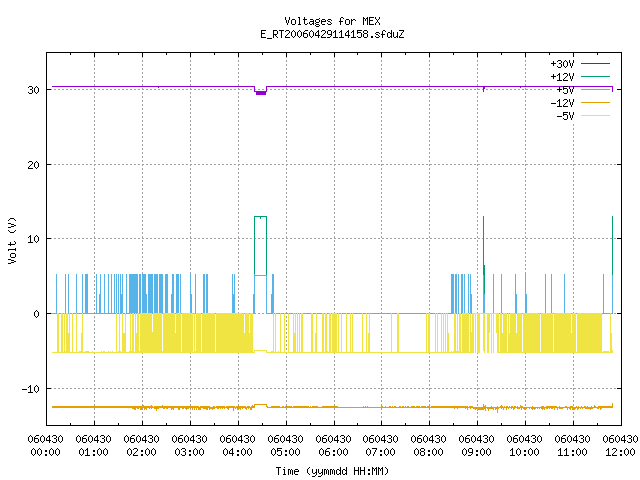Select the -12V legend label
The width and height of the screenshot is (640, 480).
pyautogui.click(x=562, y=103)
